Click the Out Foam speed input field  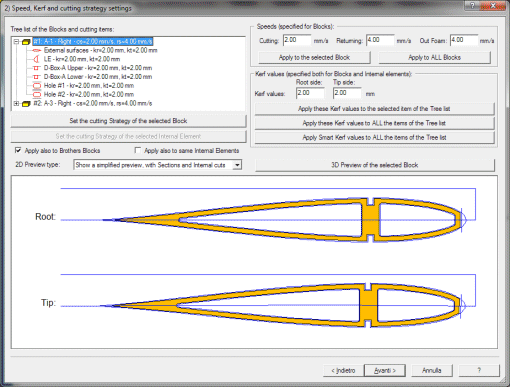(x=464, y=40)
